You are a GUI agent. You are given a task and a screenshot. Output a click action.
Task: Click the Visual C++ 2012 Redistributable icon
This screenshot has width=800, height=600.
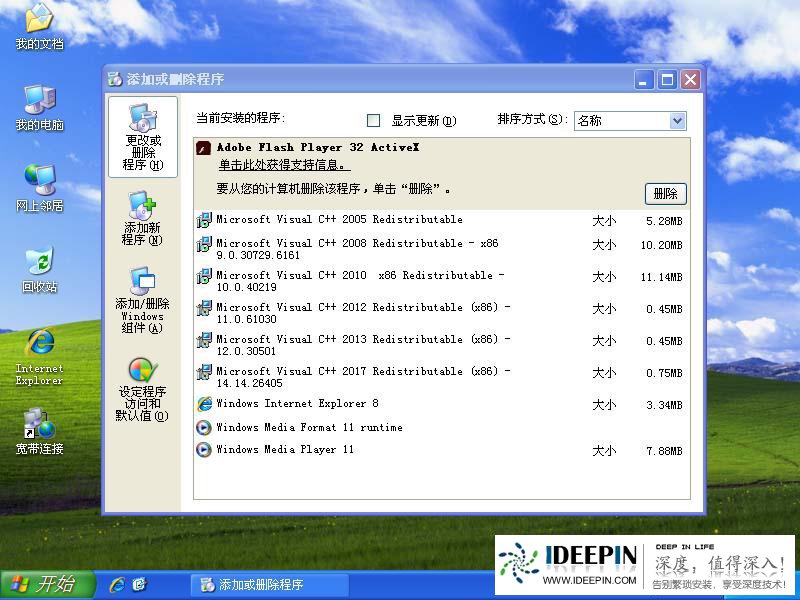(x=204, y=309)
